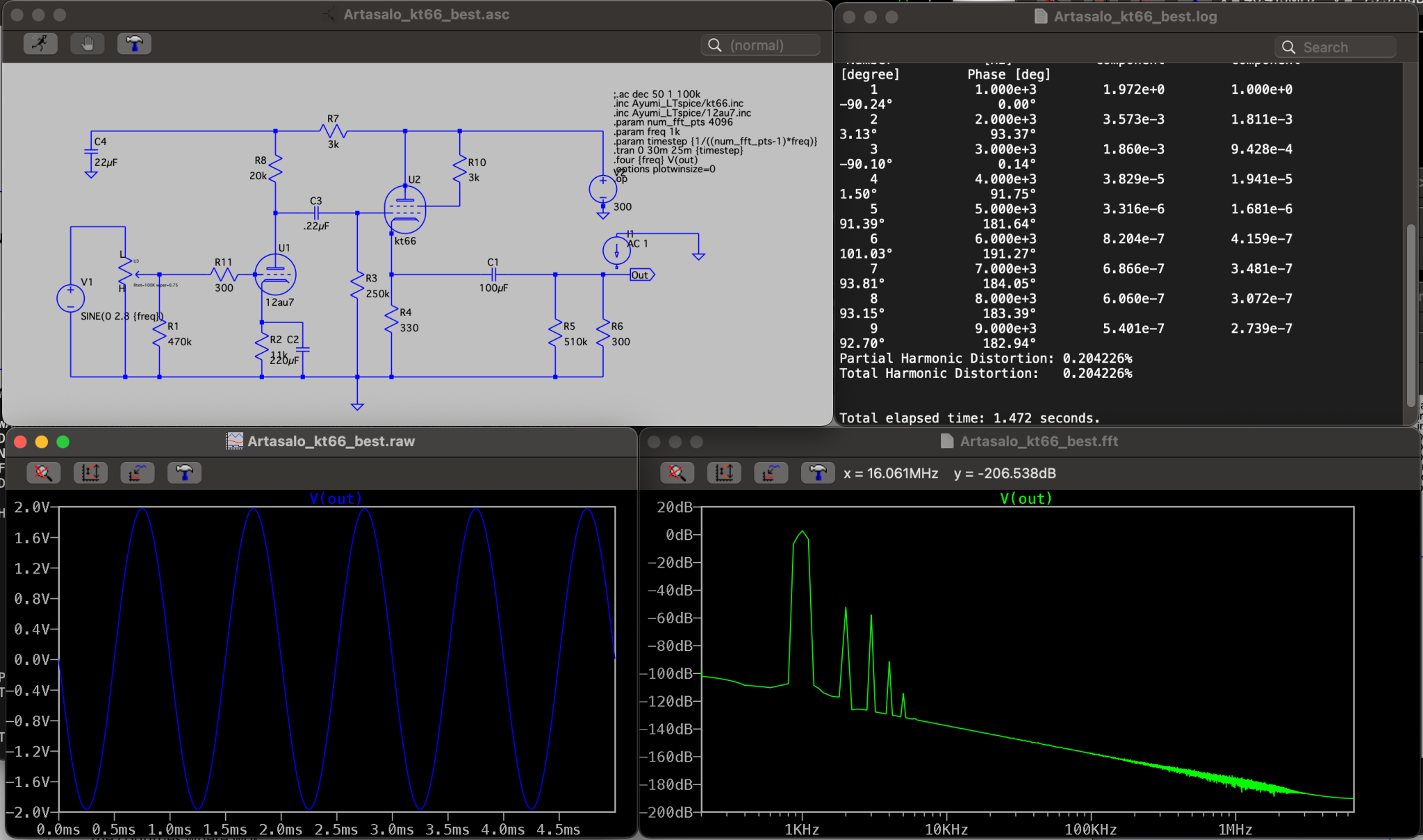Click the "y = -206.538dB" cursor readout

pos(1005,473)
